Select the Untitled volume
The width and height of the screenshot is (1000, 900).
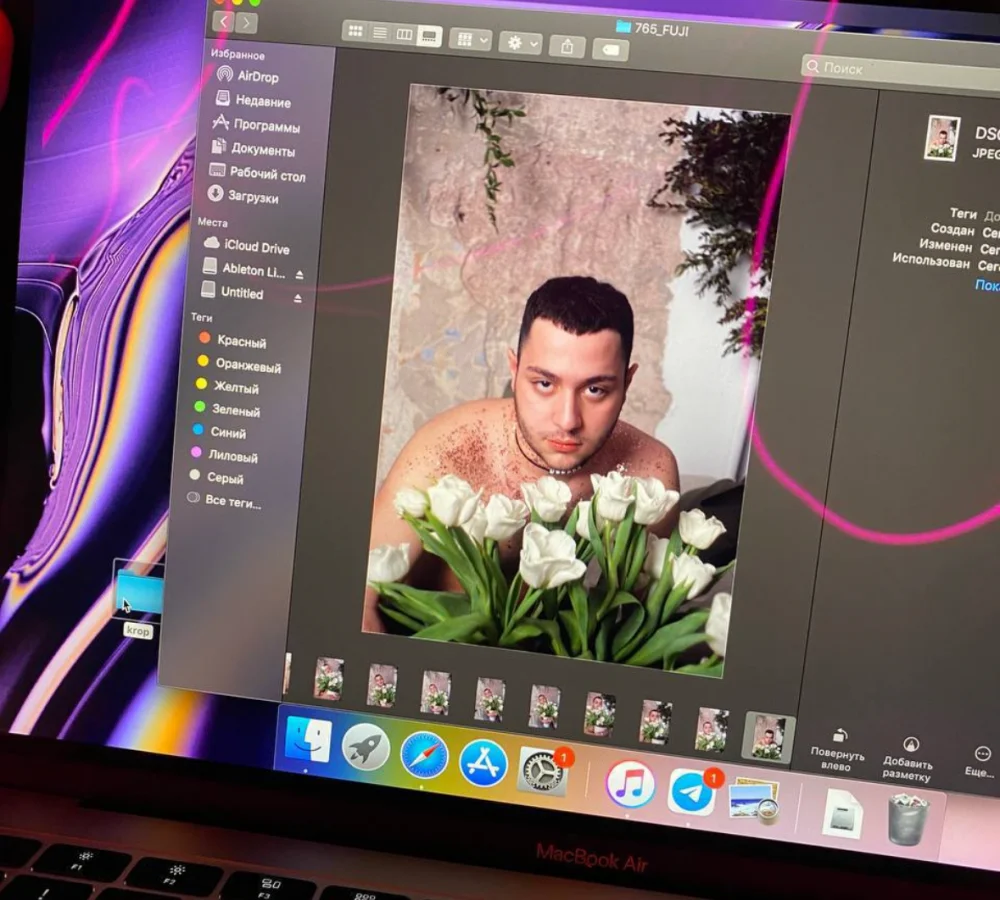pos(232,292)
